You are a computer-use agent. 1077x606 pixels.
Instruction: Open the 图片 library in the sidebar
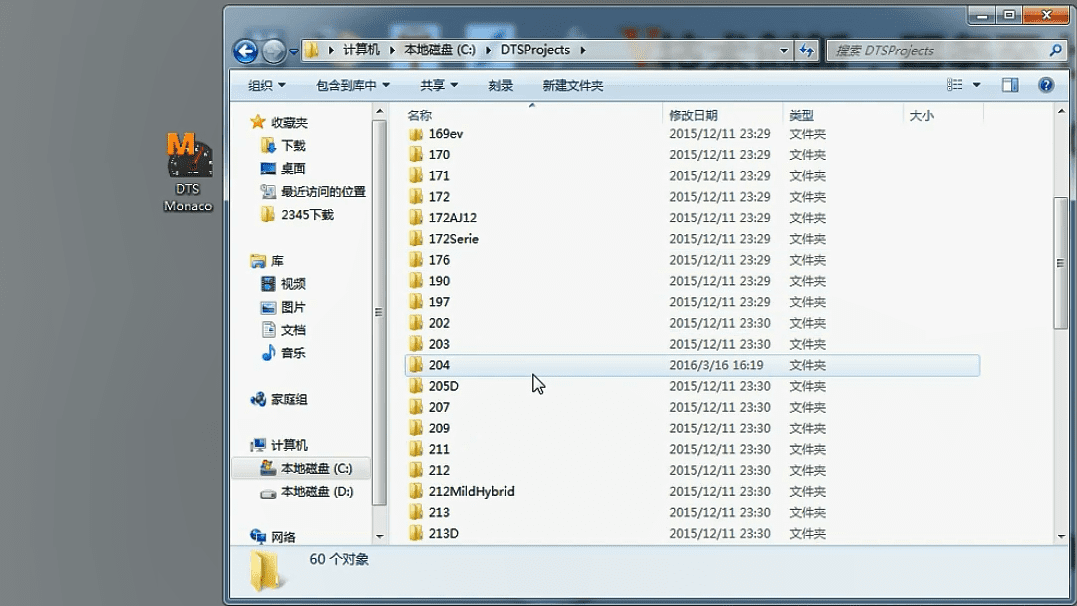tap(293, 307)
